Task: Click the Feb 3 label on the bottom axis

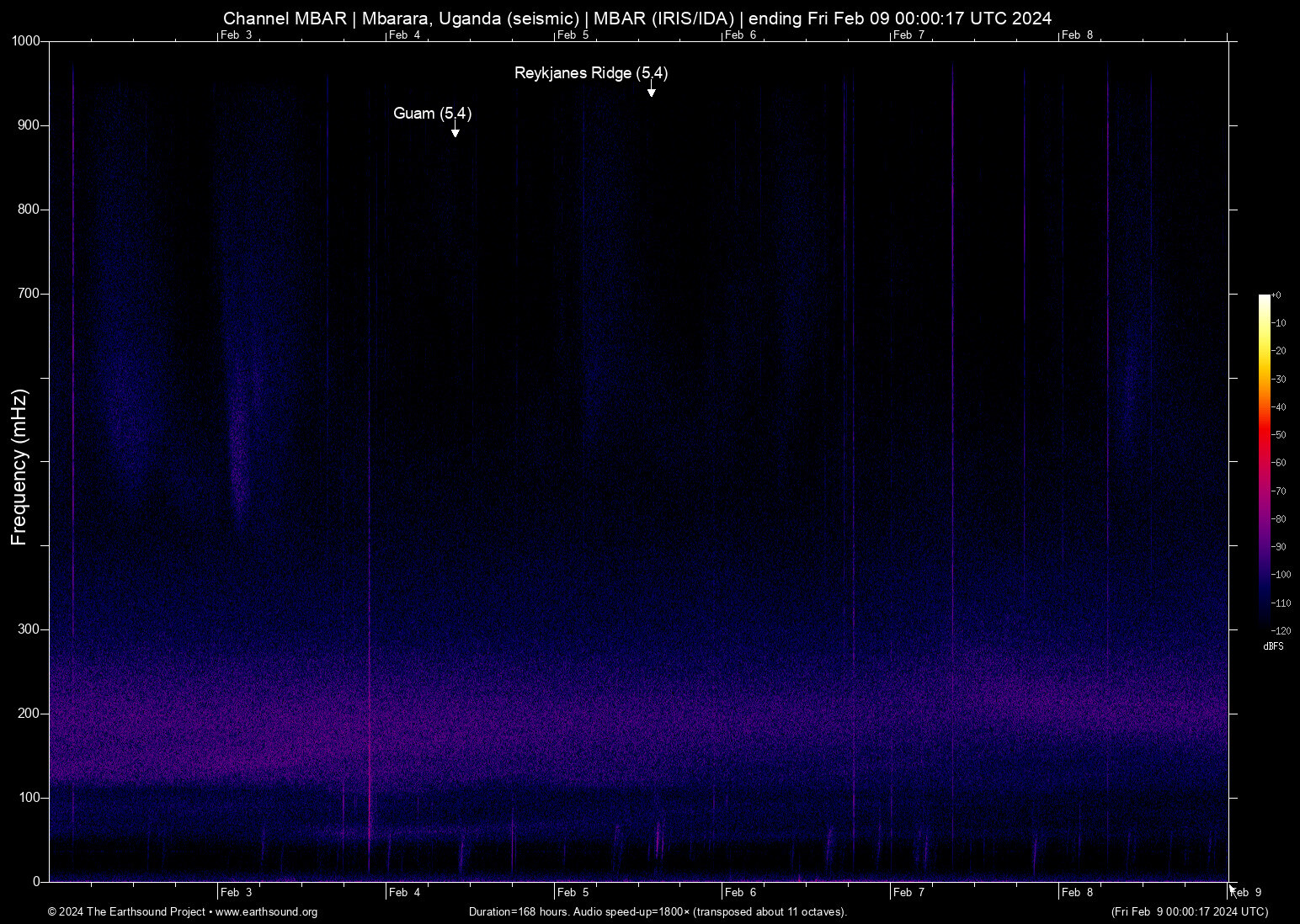Action: 236,893
